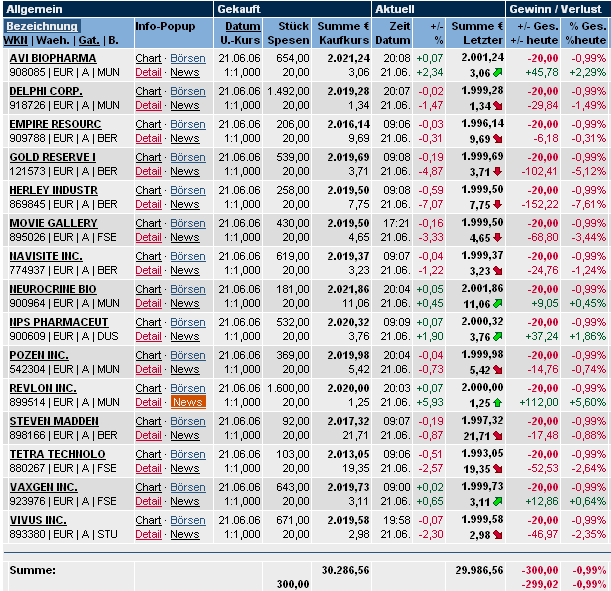Open Chart link for NPS PHARMACEUT
The height and width of the screenshot is (591, 611).
coord(148,323)
